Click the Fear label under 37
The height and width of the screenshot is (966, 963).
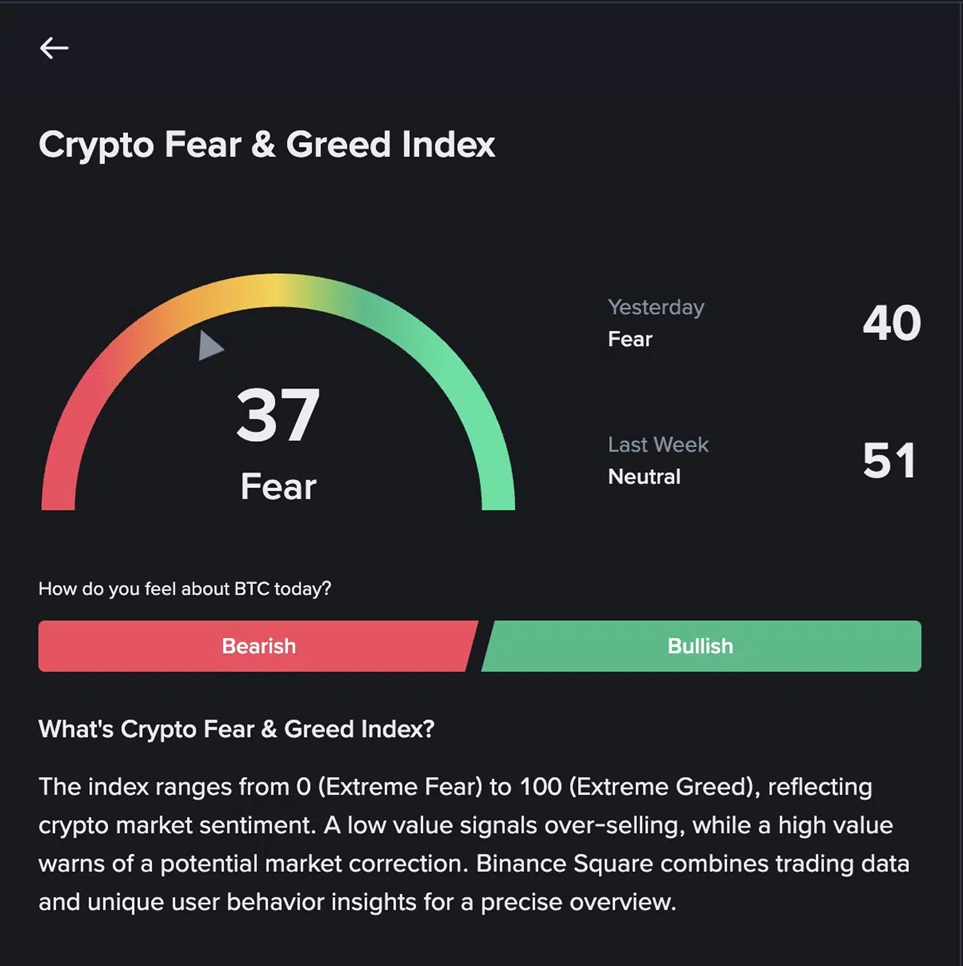click(x=278, y=487)
